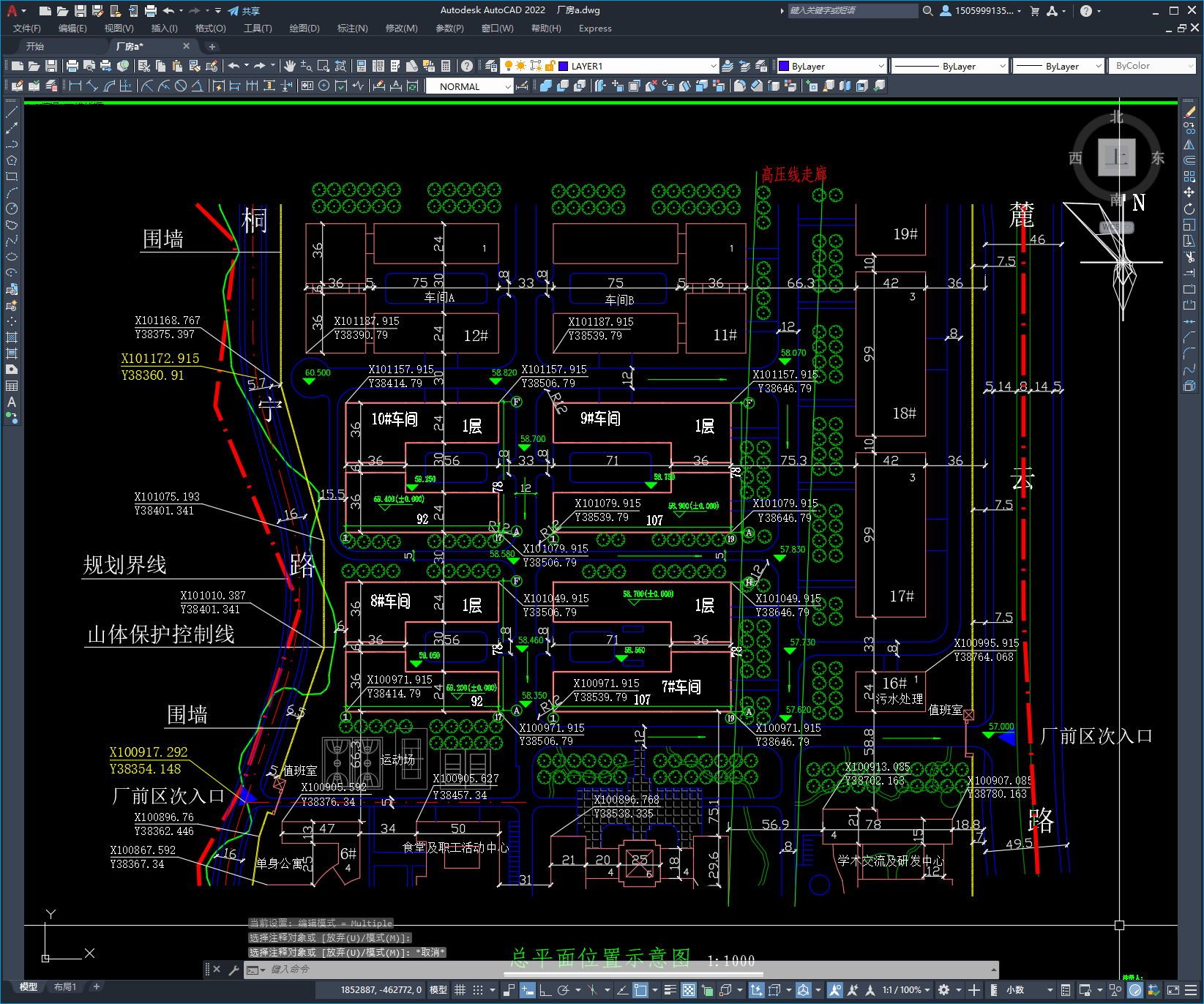Toggle Snap mode in status bar
Image resolution: width=1204 pixels, height=1004 pixels.
click(x=478, y=990)
